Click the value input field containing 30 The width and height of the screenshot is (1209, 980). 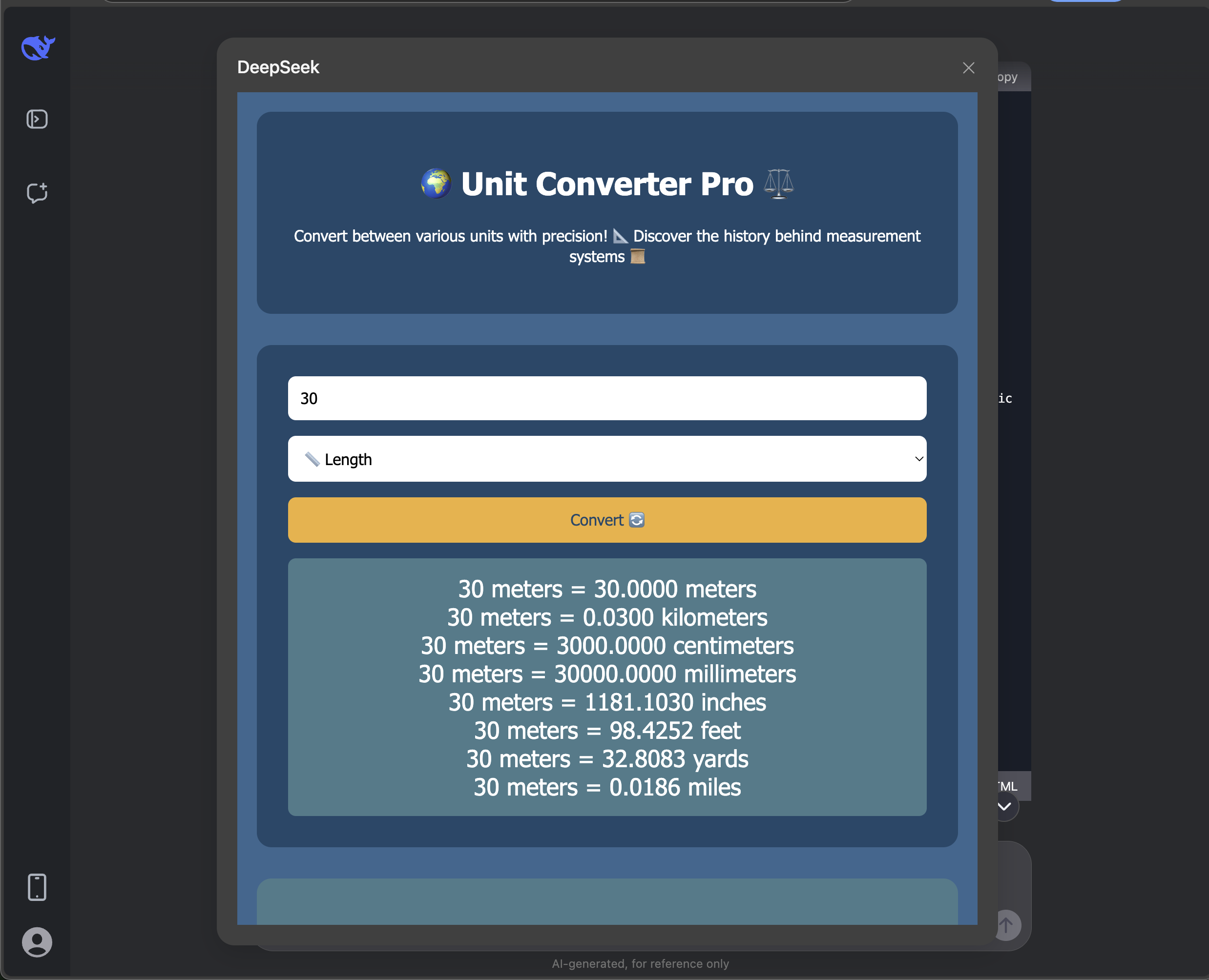(607, 398)
